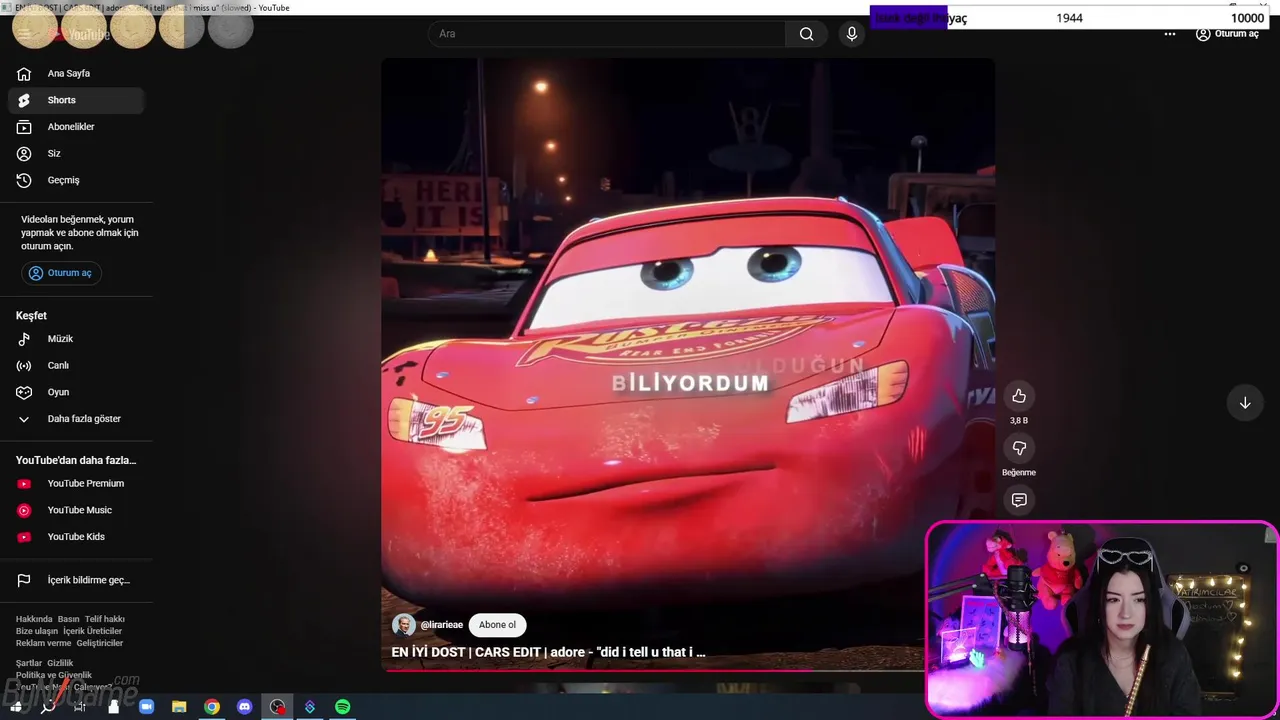Click the Geçmiş clock icon
This screenshot has width=1280, height=720.
(24, 180)
